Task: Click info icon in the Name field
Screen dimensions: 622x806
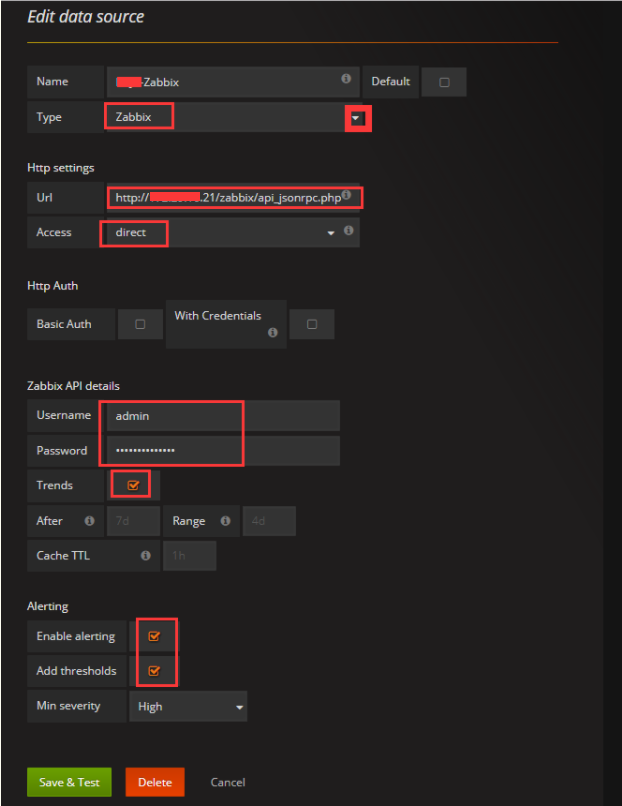Action: click(346, 78)
